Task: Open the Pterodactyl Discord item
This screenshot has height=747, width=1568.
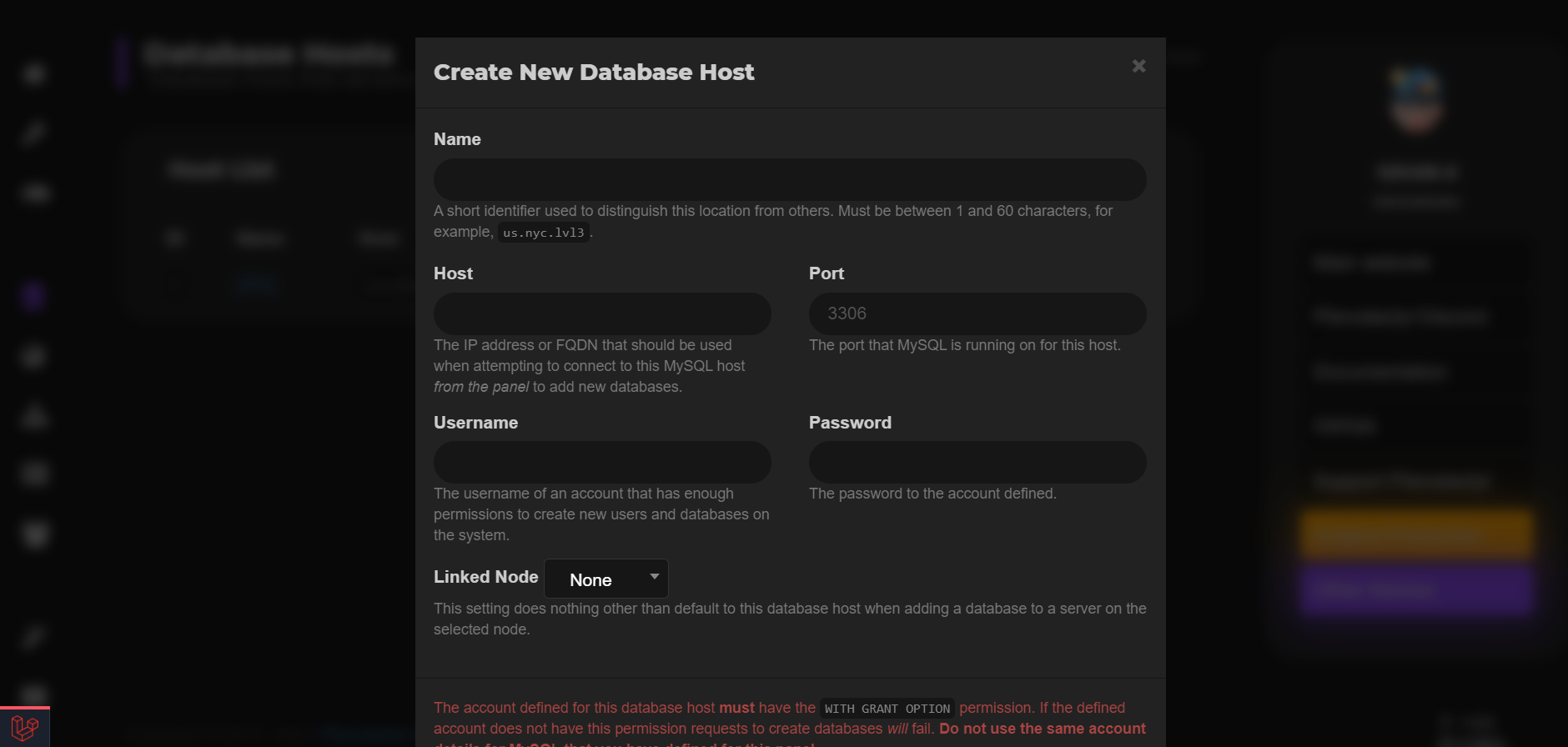Action: pos(1400,317)
